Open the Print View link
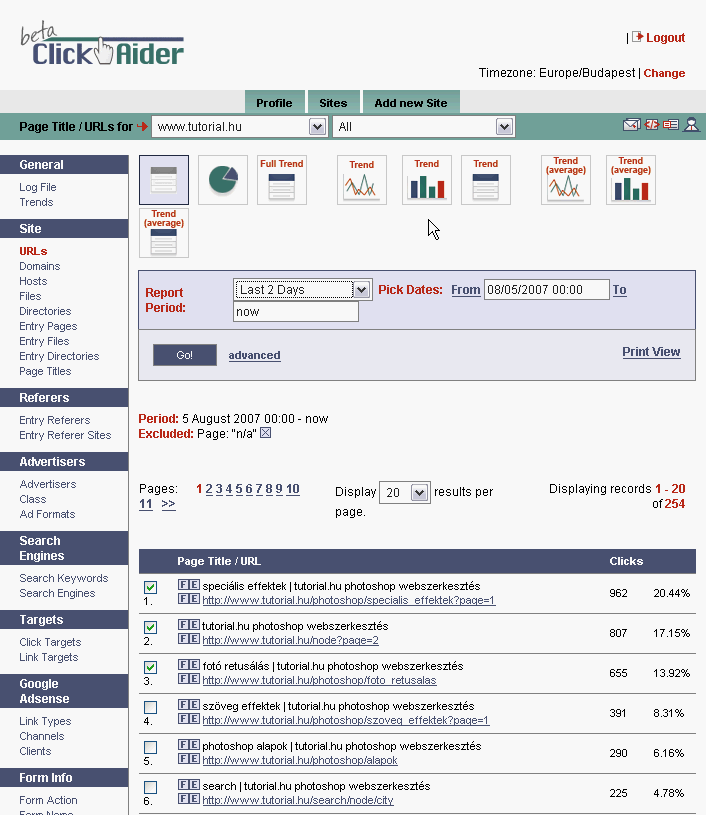The height and width of the screenshot is (815, 706). 650,352
